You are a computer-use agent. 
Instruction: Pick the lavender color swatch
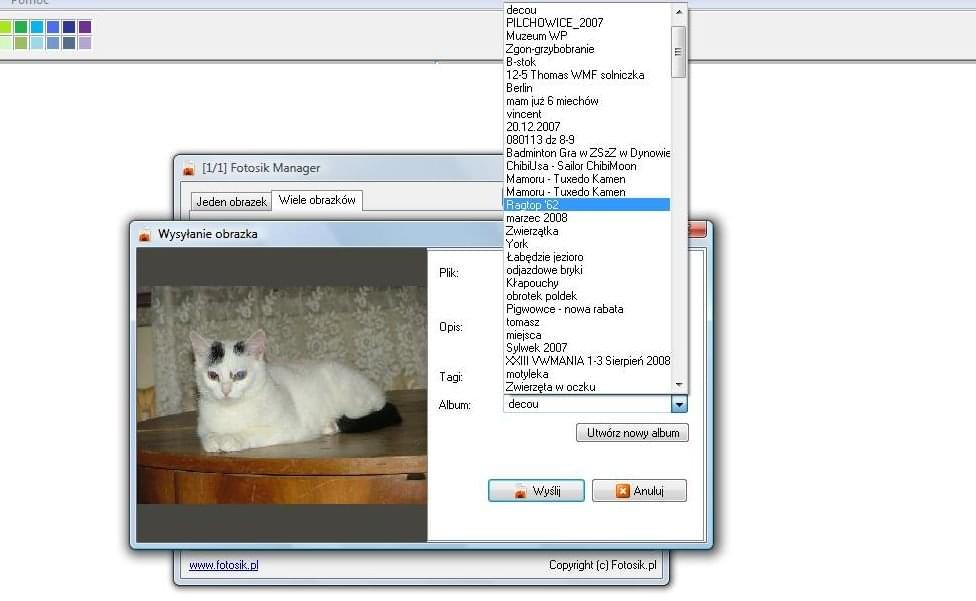pyautogui.click(x=85, y=43)
